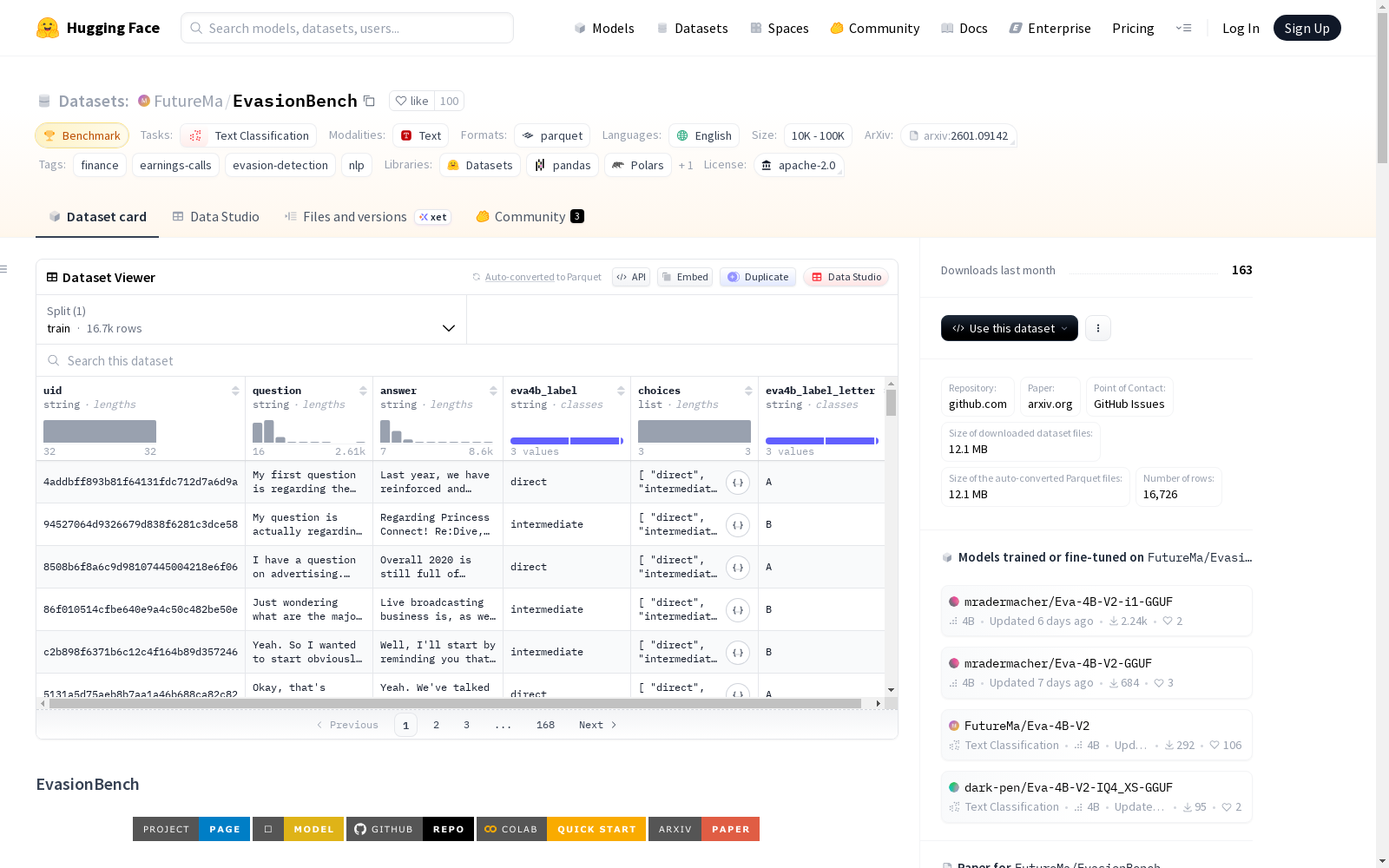Click the Colab Quick Start badge
Screen dimensions: 1389x868
click(561, 829)
